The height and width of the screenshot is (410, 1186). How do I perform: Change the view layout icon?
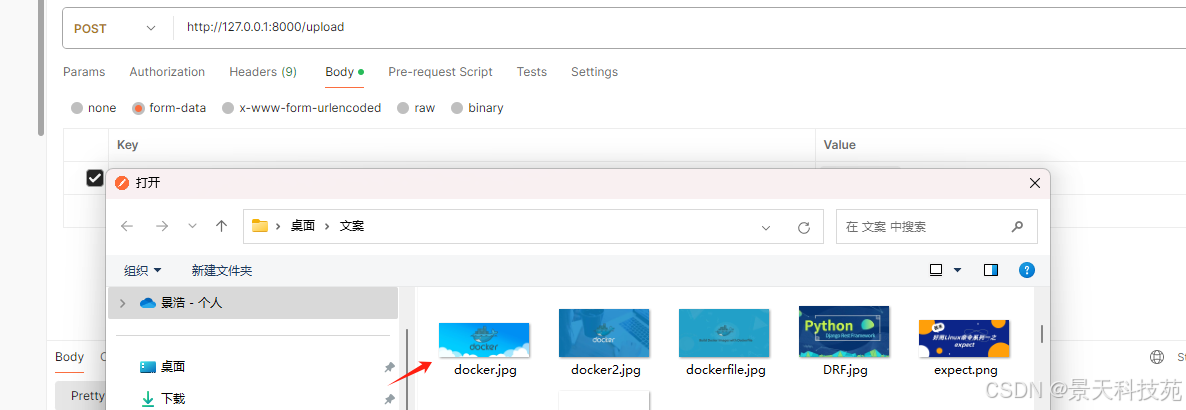tap(936, 270)
